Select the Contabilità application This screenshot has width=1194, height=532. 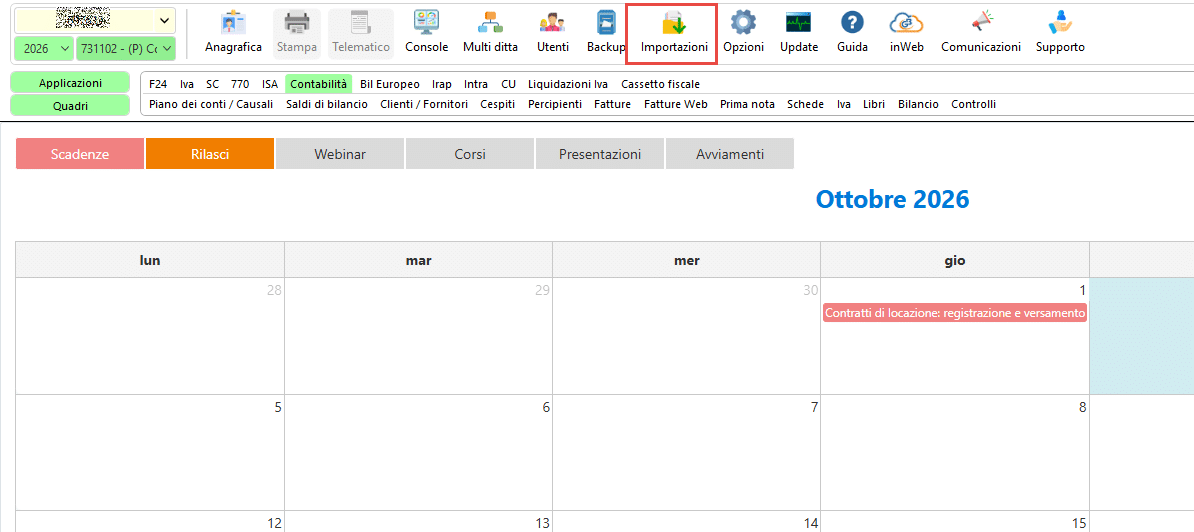[318, 84]
